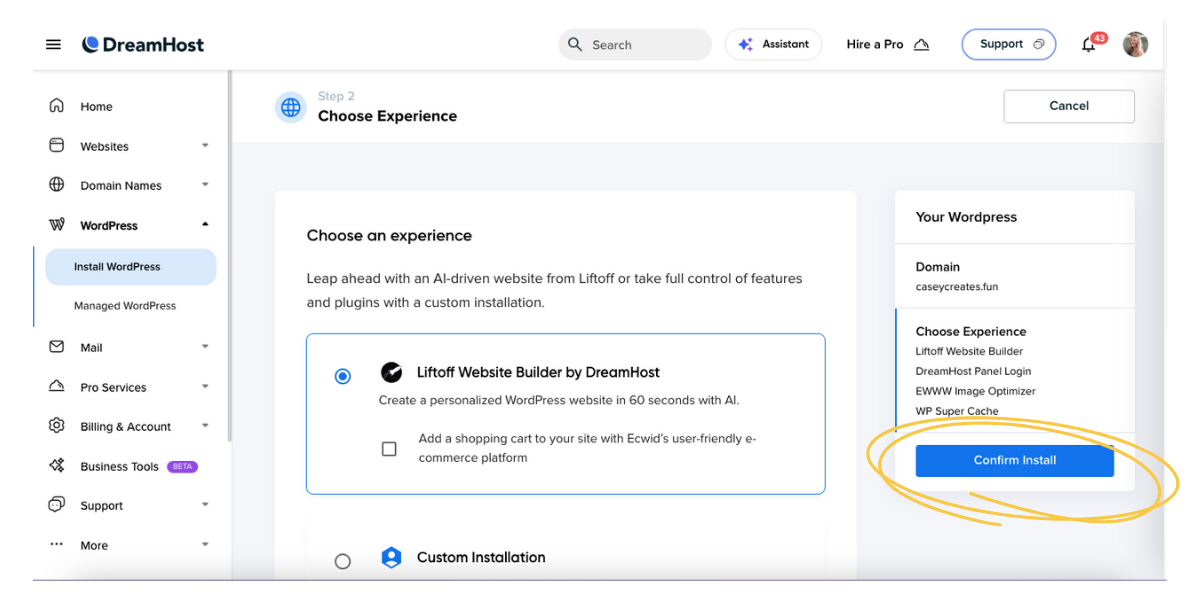Open Business Tools menu item
Screen dimensions: 1200x600
tap(120, 467)
